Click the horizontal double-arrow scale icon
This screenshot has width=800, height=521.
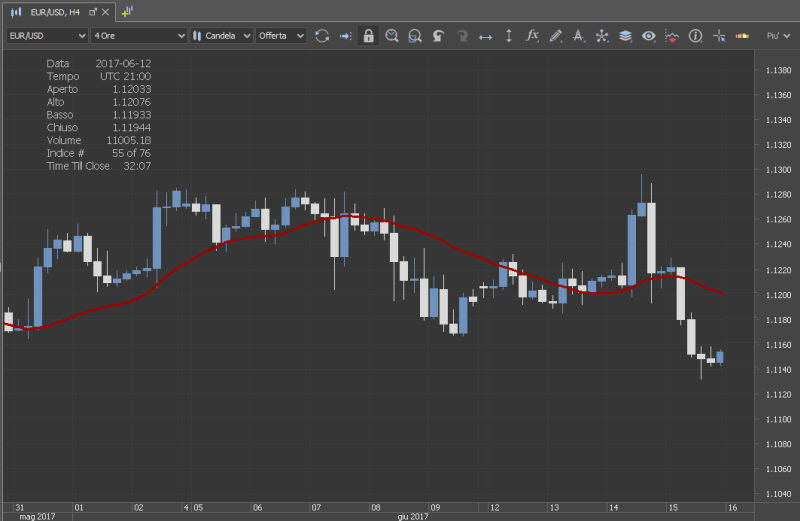click(x=486, y=36)
